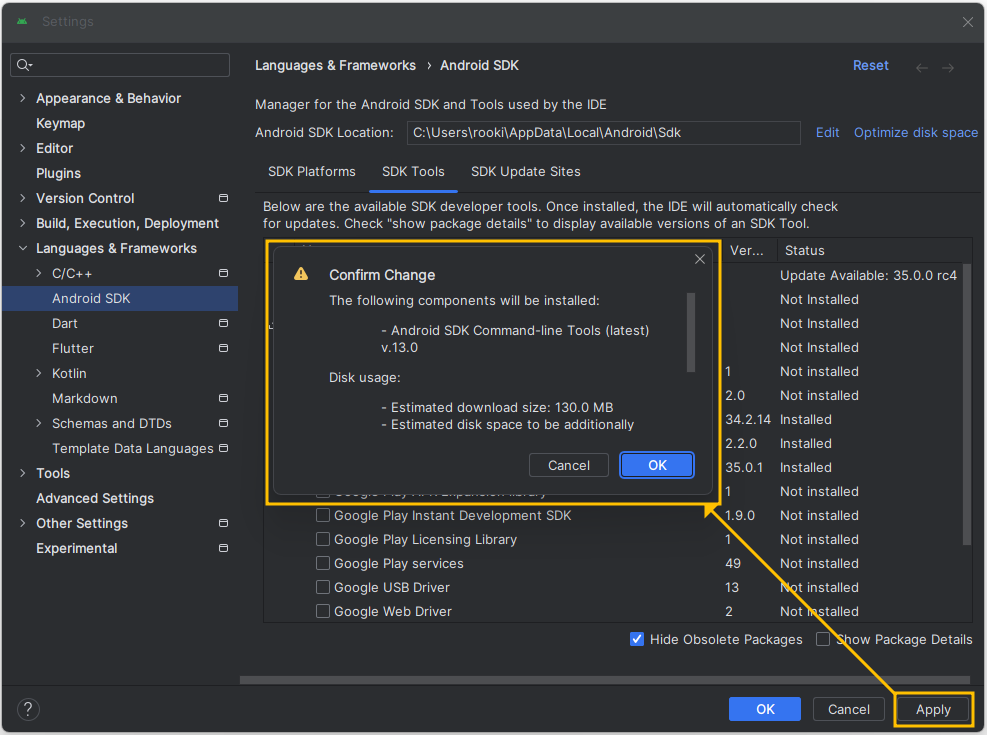Close the Settings window
Viewport: 987px width, 735px height.
click(967, 22)
